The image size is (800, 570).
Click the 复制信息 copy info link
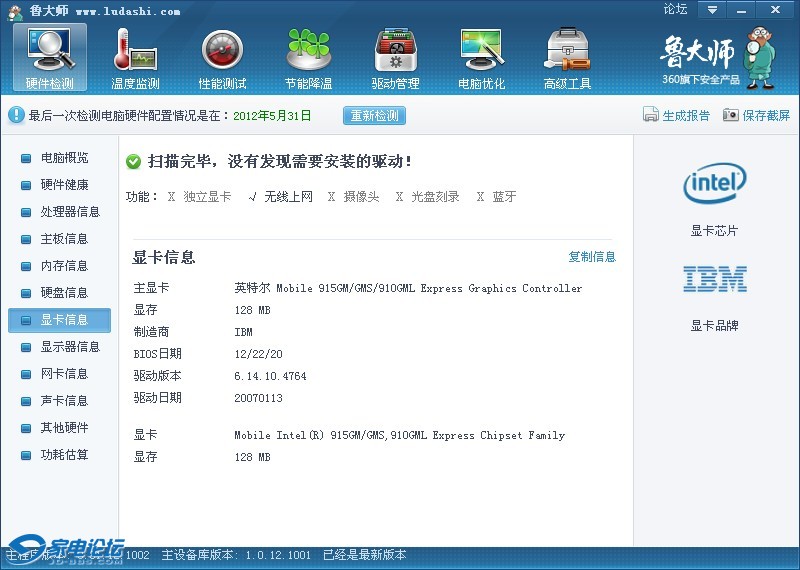coord(592,257)
